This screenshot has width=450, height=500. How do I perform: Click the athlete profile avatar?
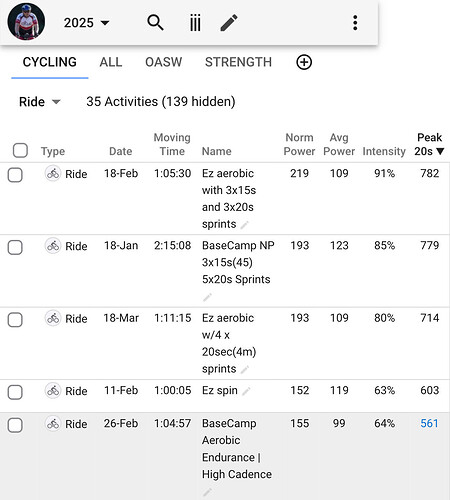tap(26, 22)
